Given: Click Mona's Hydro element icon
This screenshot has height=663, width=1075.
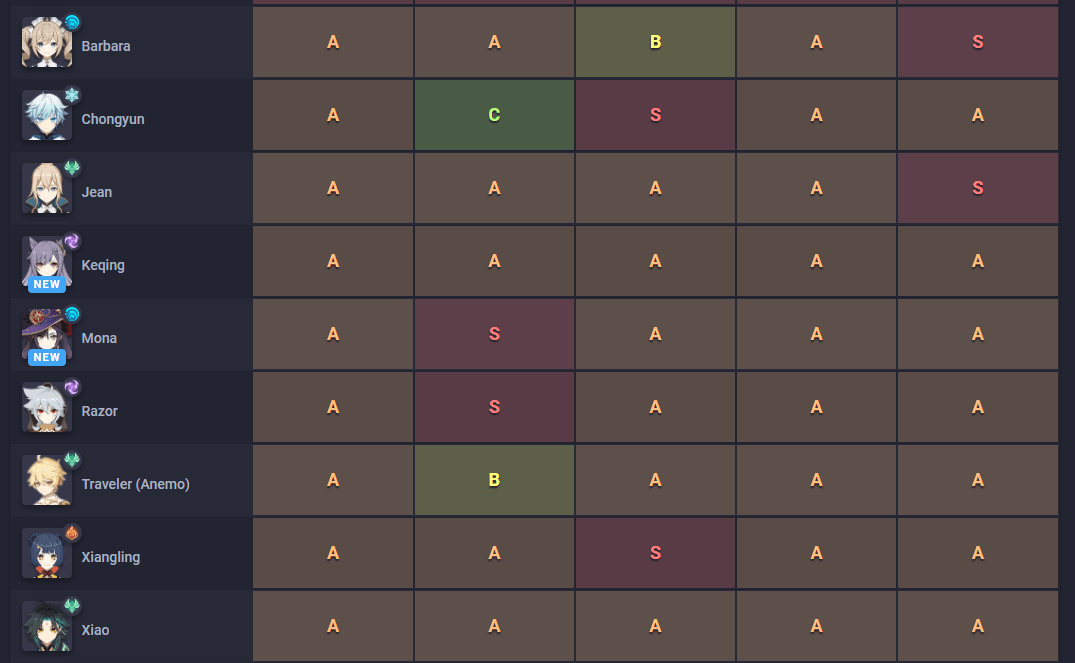Looking at the screenshot, I should point(72,314).
